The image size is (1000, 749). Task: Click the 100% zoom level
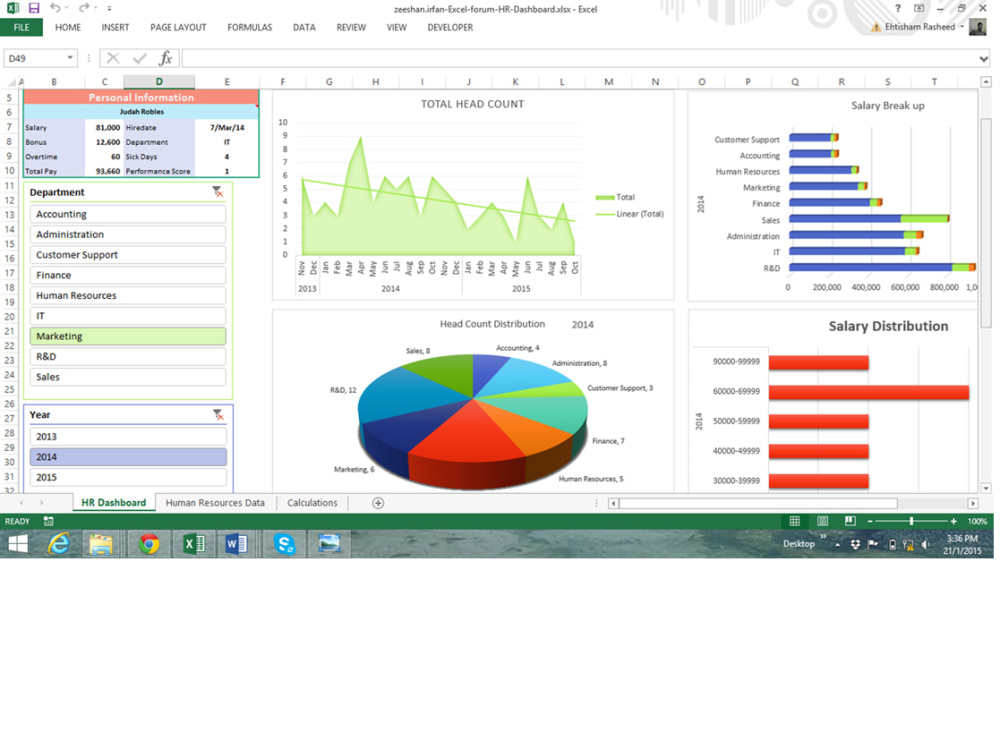coord(977,521)
